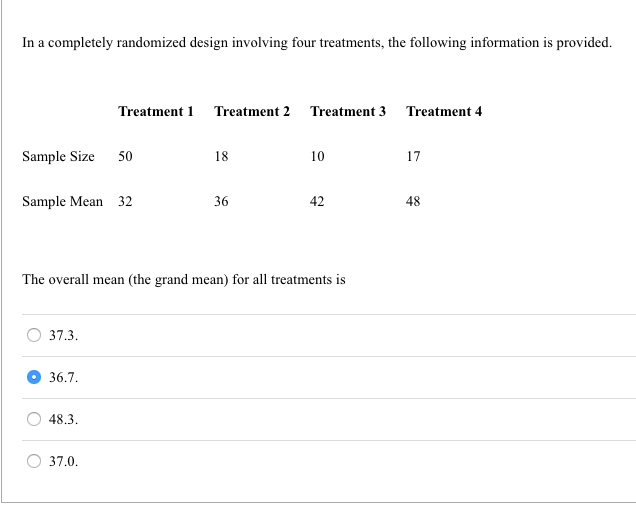Click the "completely randomized design" intro sentence
The width and height of the screenshot is (636, 505).
point(316,44)
